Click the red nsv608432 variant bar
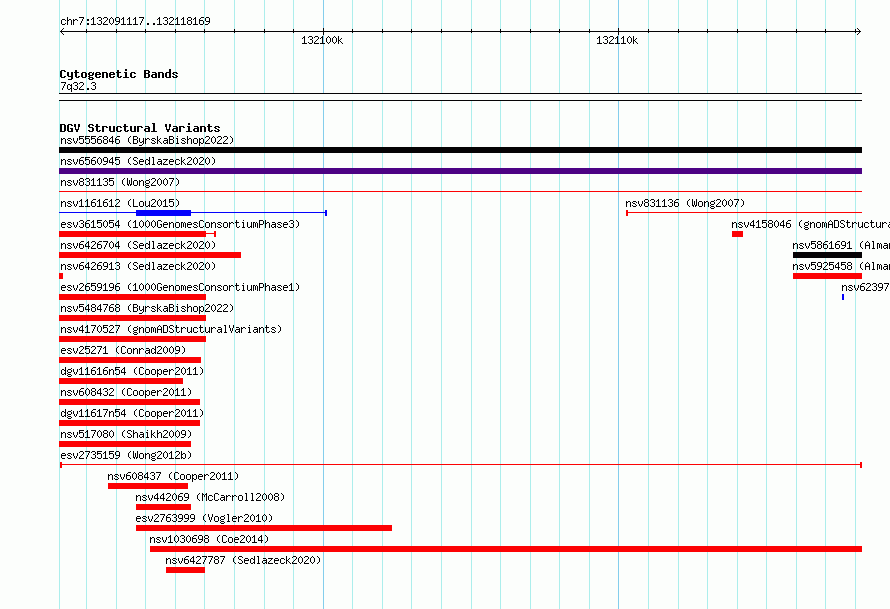Image resolution: width=890 pixels, height=609 pixels. tap(129, 402)
